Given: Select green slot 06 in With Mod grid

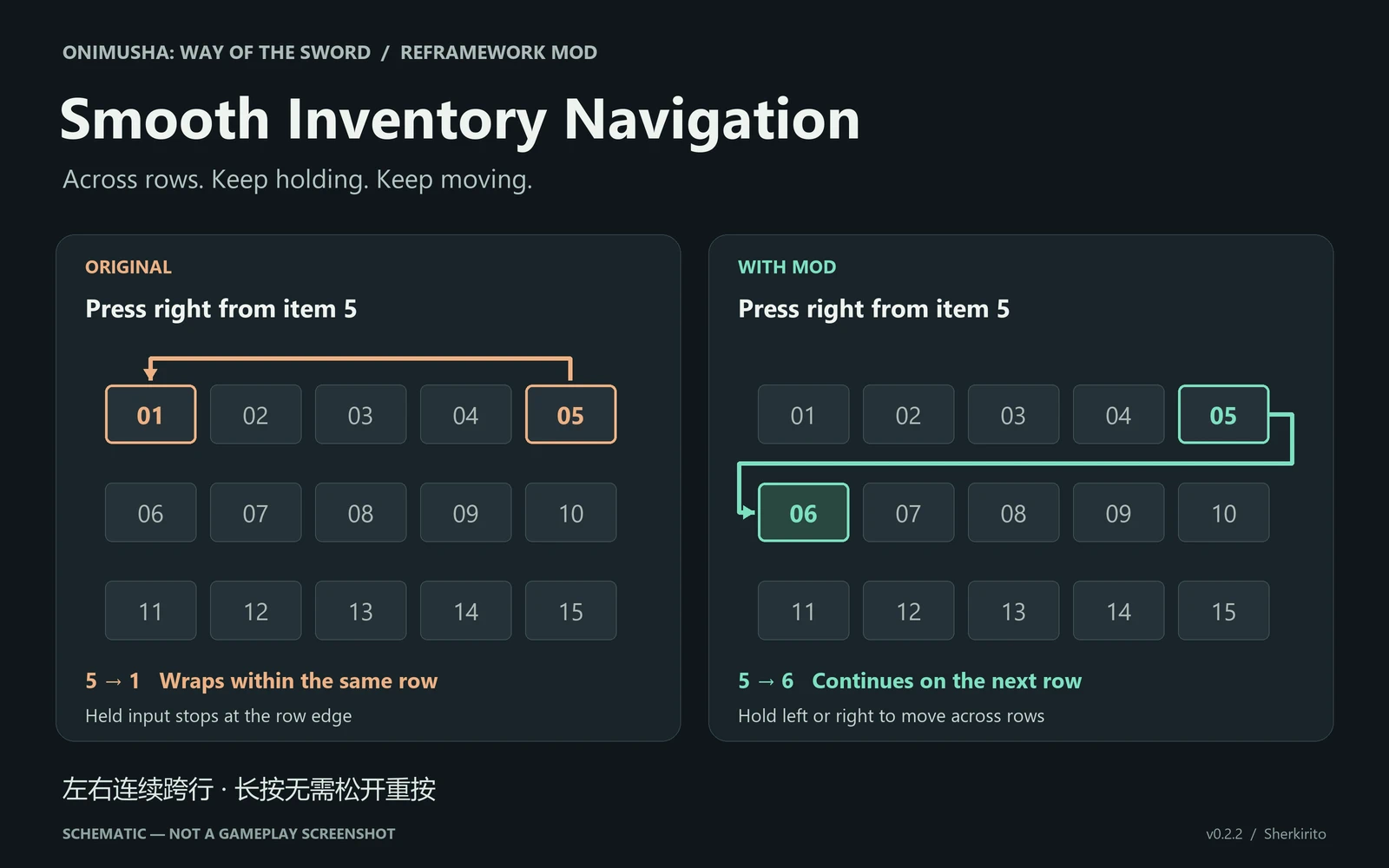Looking at the screenshot, I should click(803, 512).
